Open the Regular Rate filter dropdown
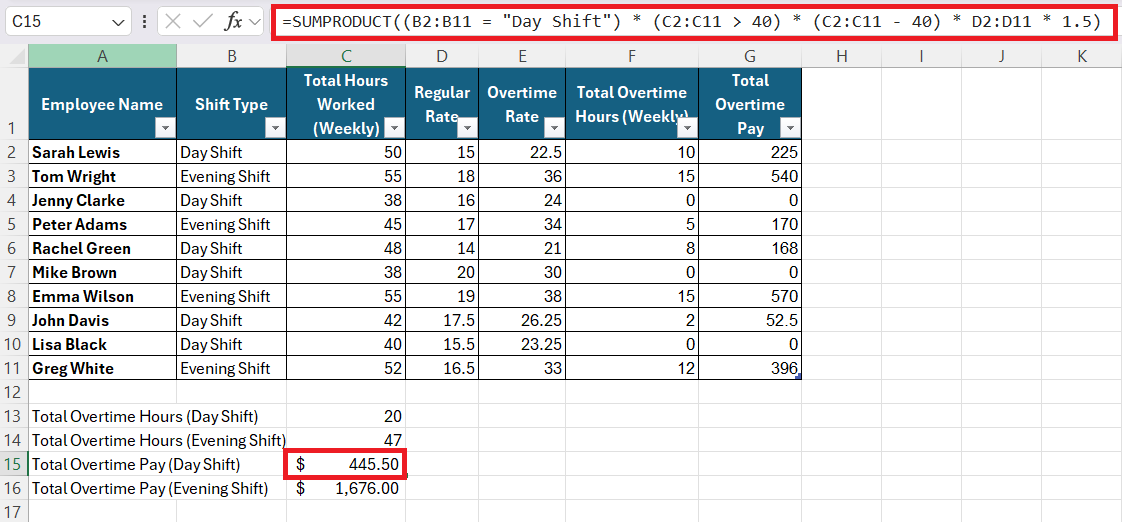Image resolution: width=1122 pixels, height=522 pixels. pos(467,127)
